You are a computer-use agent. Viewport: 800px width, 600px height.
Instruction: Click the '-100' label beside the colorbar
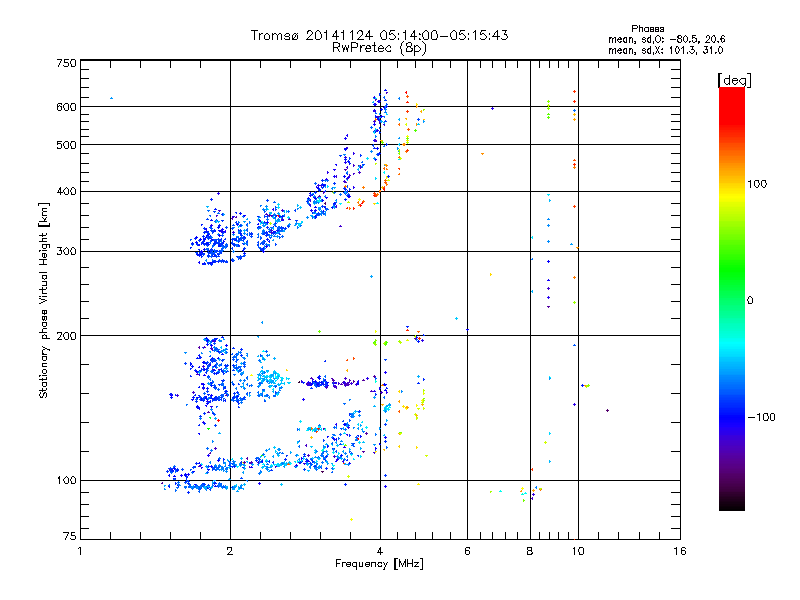click(x=762, y=417)
